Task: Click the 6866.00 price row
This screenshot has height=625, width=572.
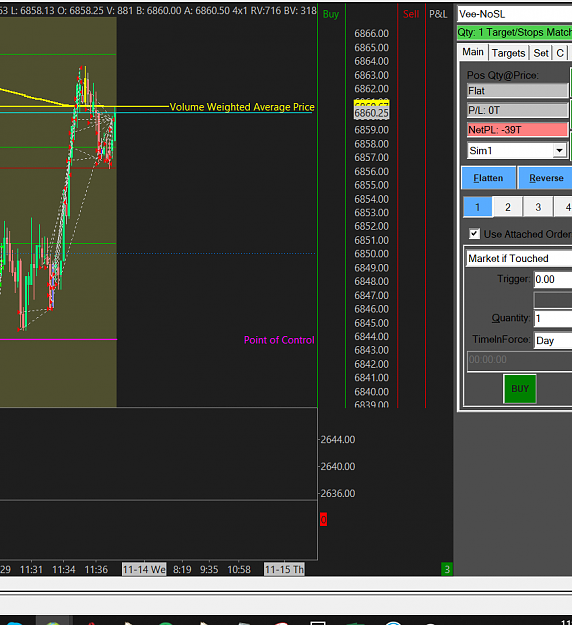Action: [x=372, y=33]
